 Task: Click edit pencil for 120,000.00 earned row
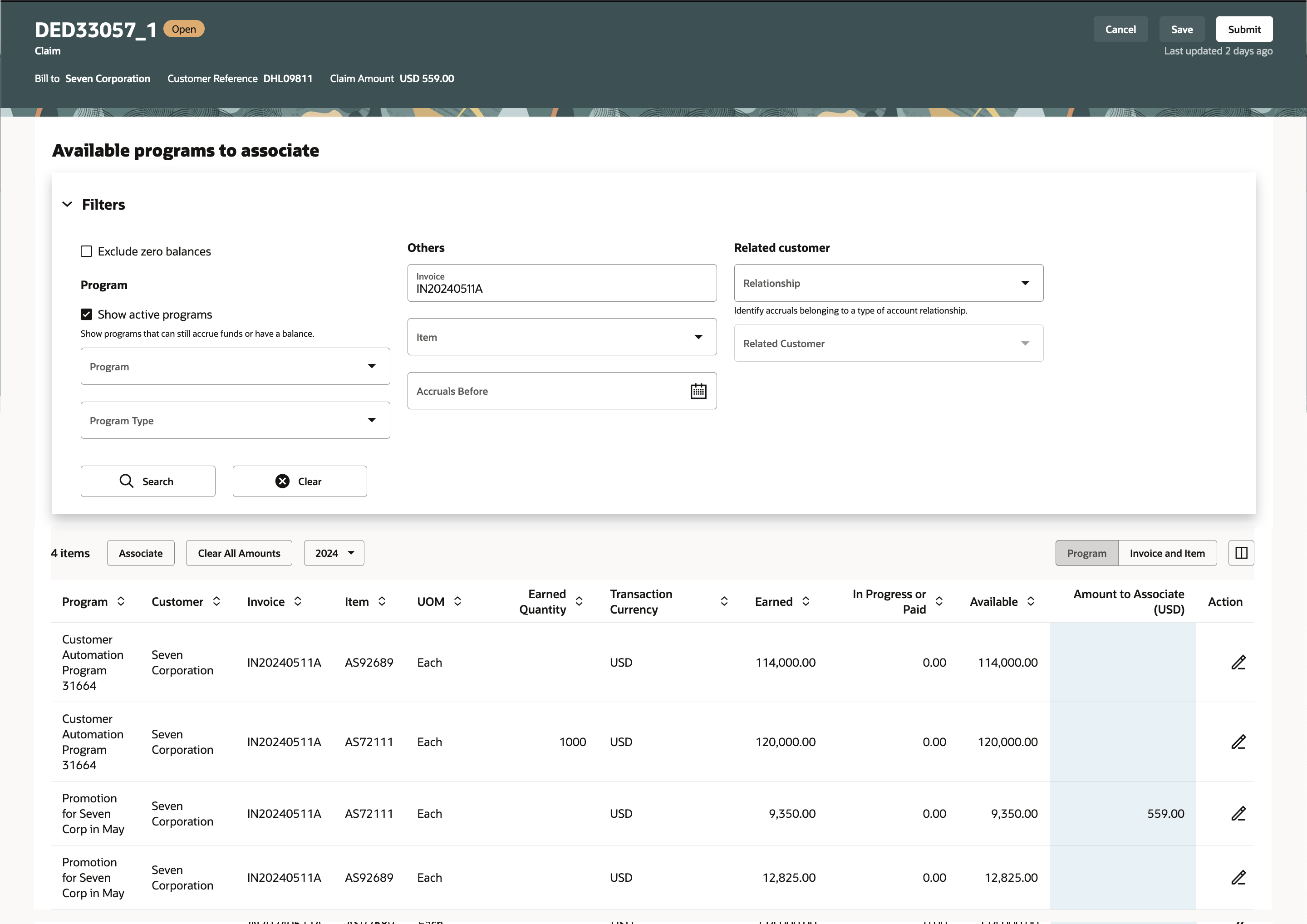click(x=1238, y=742)
